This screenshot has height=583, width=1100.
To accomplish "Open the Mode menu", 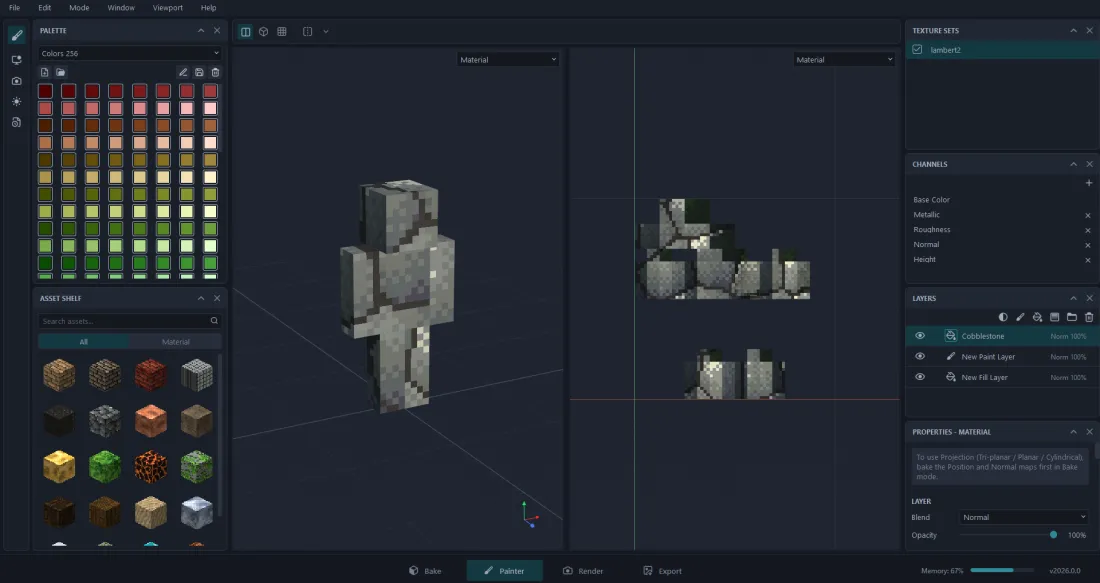I will point(79,8).
